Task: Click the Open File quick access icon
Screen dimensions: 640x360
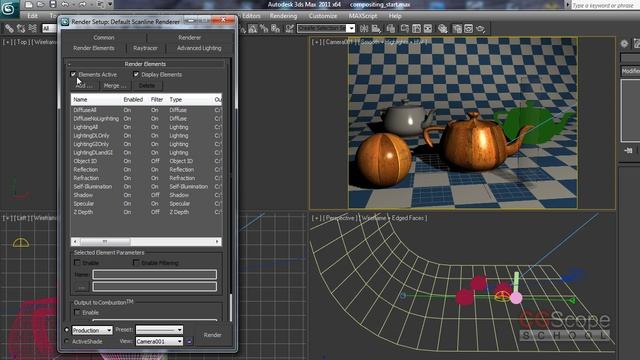Action: click(41, 4)
